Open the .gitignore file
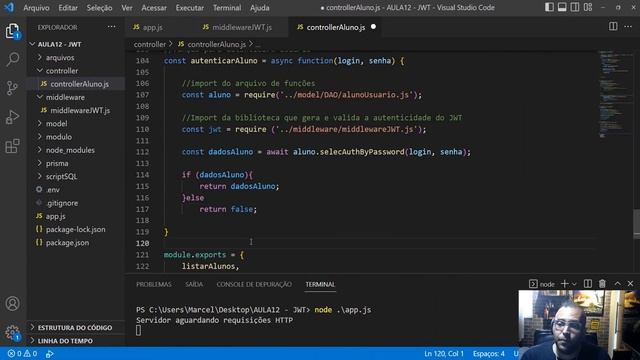 tap(76, 203)
